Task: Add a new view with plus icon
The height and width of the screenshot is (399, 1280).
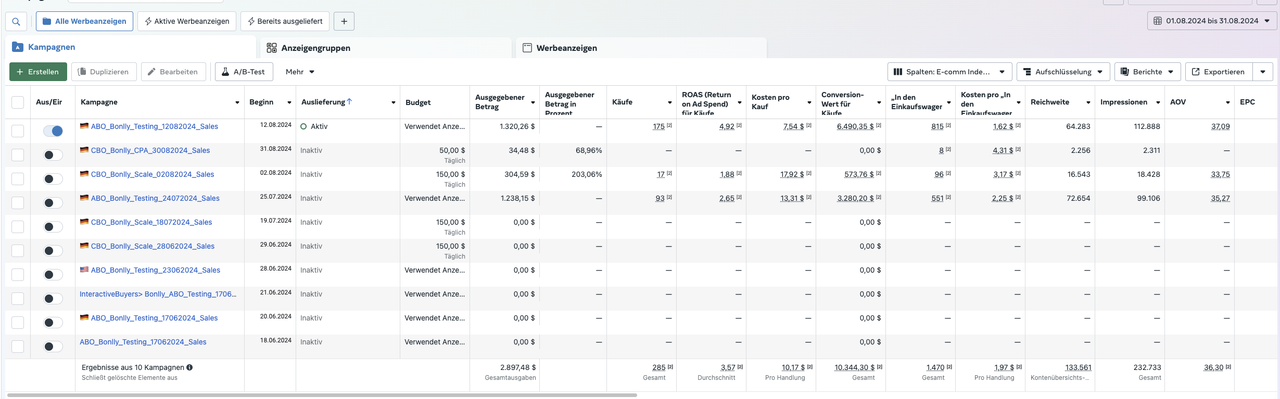Action: tap(343, 21)
